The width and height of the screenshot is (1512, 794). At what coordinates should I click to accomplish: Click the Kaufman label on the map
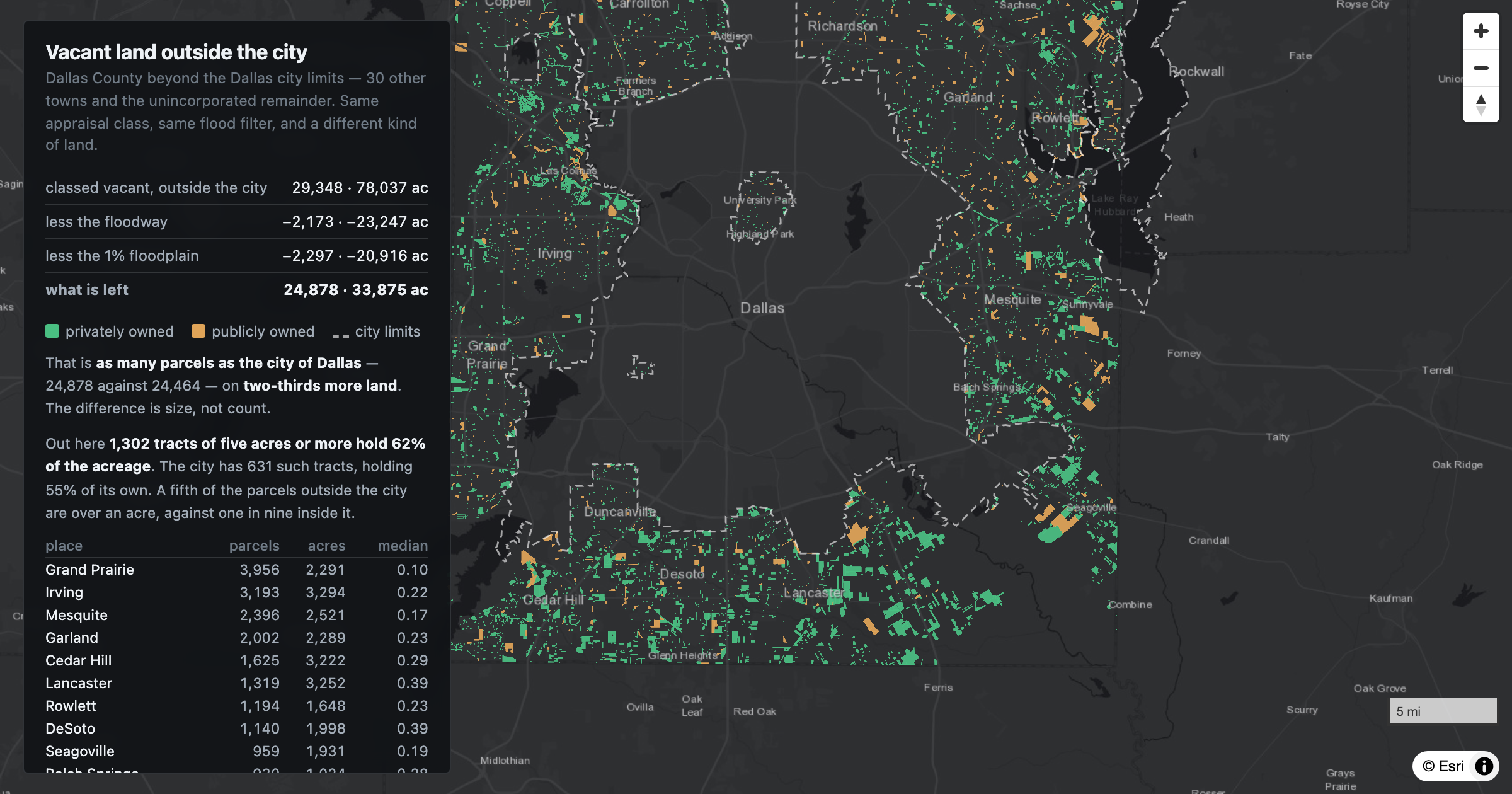pos(1390,598)
